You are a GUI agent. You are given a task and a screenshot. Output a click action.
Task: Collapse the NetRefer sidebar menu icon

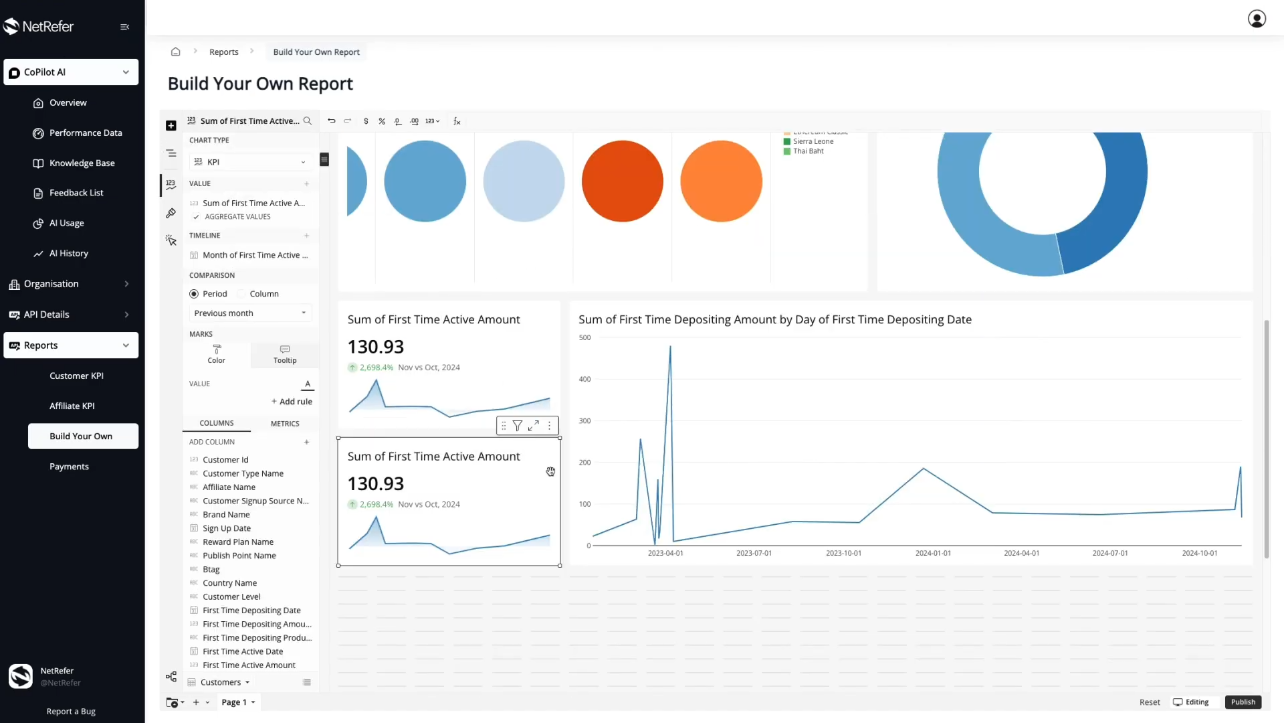(125, 27)
